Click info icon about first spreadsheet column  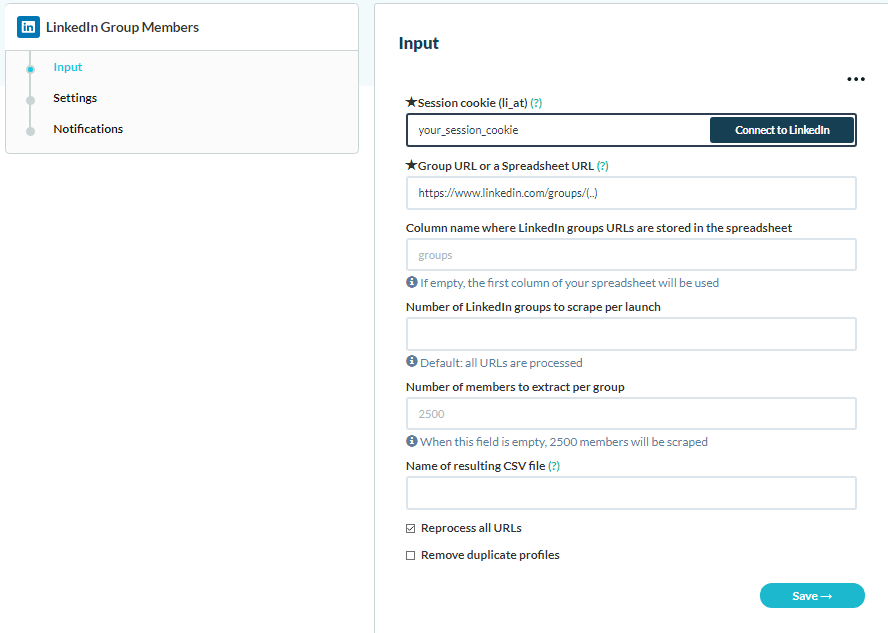coord(412,282)
